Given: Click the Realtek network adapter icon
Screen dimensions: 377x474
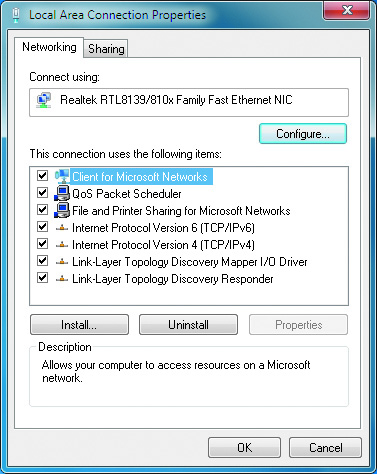Looking at the screenshot, I should 44,101.
